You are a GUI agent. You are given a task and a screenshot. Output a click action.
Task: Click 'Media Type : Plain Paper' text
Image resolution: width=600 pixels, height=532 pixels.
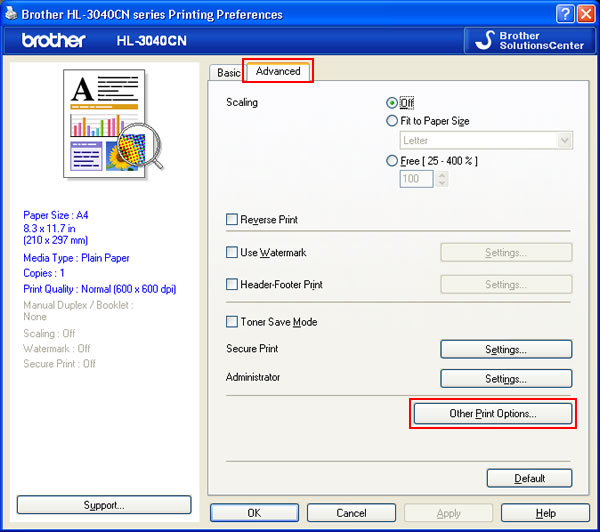click(76, 258)
